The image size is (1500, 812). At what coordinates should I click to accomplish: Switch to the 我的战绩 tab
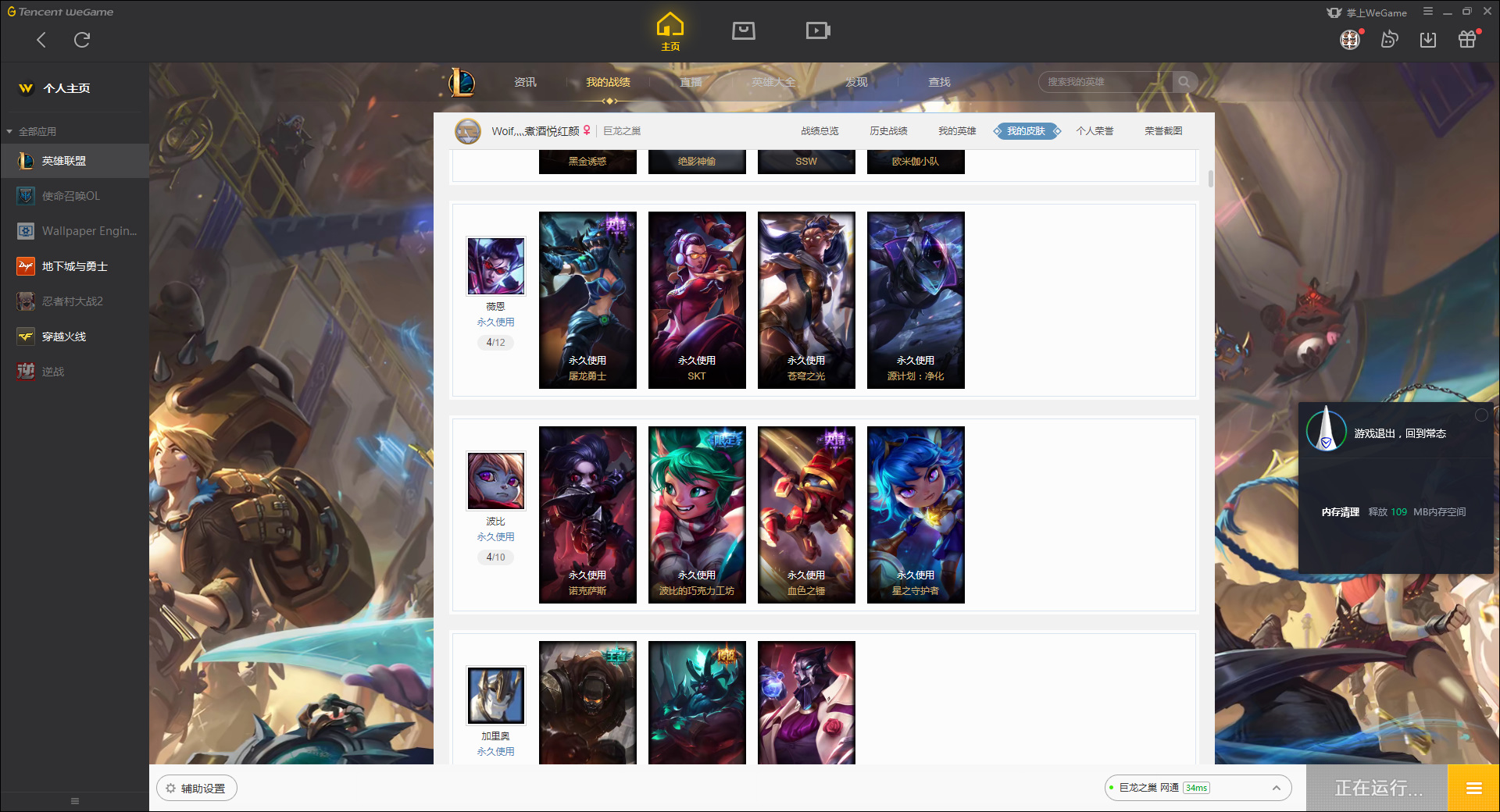coord(608,82)
